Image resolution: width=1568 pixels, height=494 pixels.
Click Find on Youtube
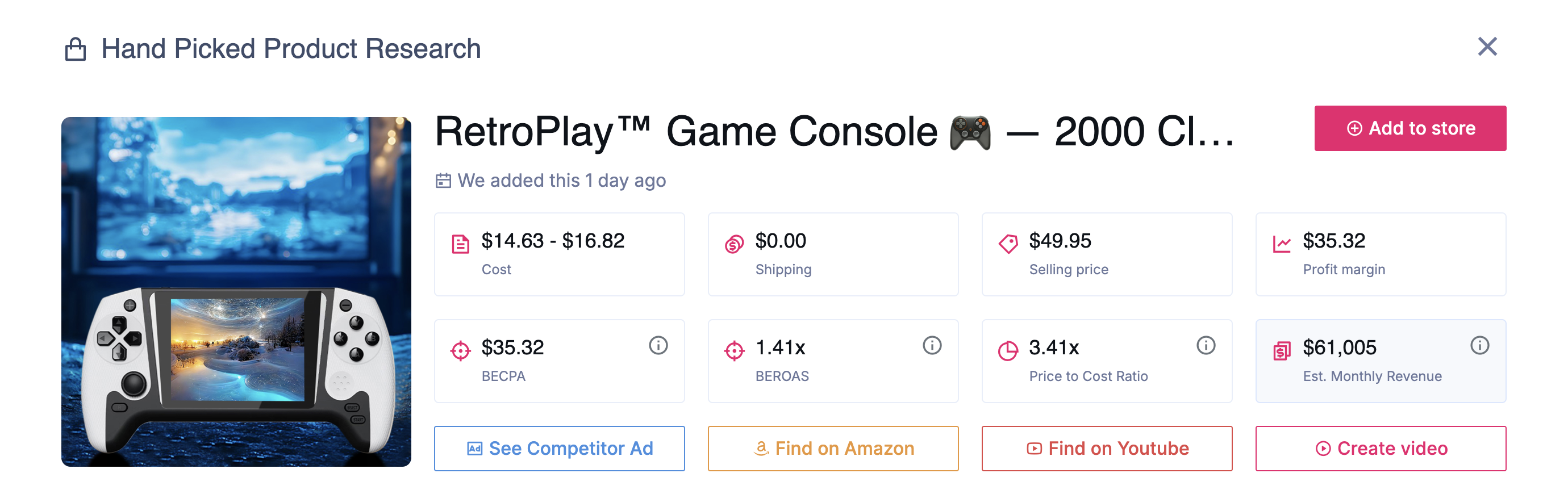point(1107,449)
